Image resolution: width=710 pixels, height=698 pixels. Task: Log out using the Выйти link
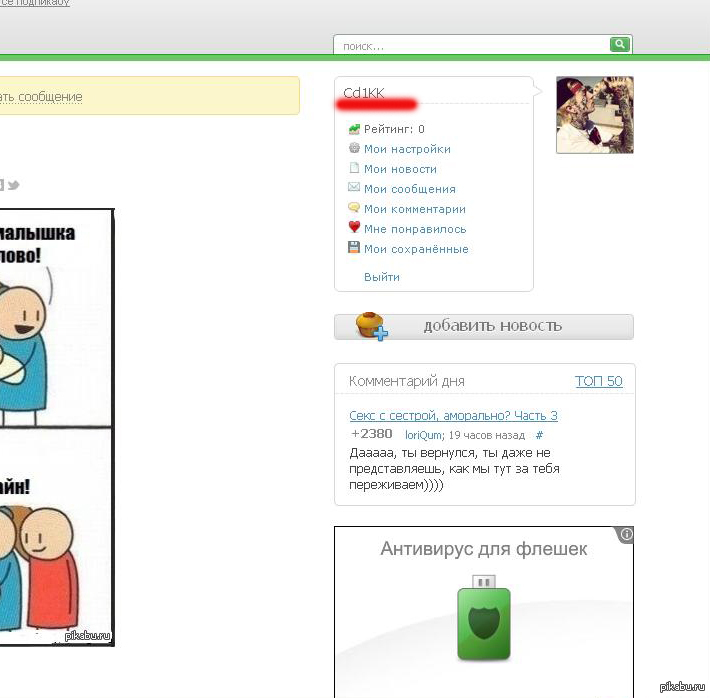point(382,277)
